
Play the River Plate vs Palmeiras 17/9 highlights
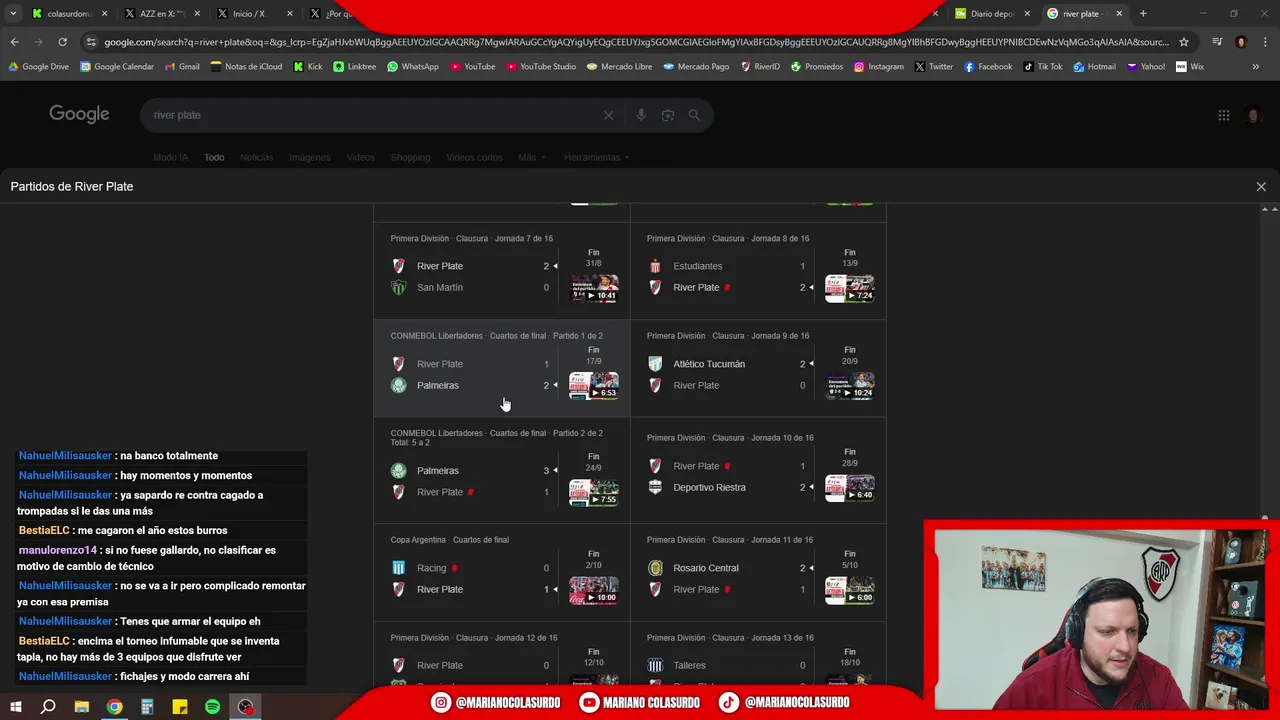click(x=594, y=386)
